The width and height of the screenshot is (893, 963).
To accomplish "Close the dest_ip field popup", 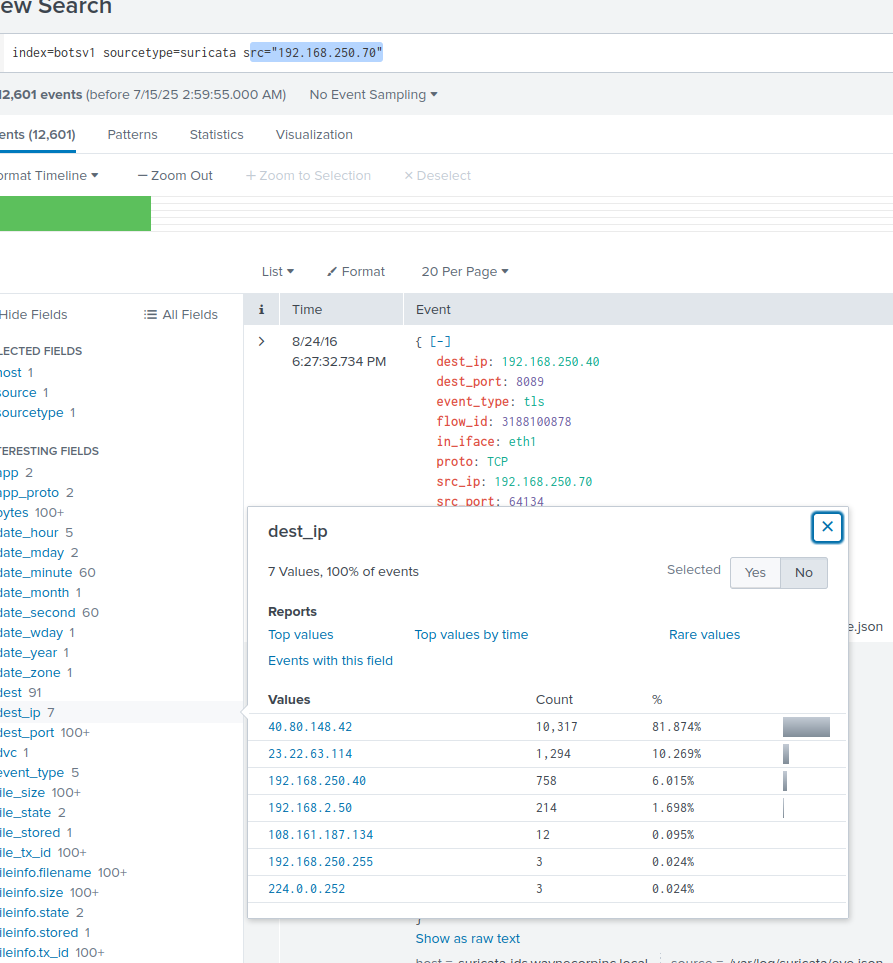I will pos(827,527).
